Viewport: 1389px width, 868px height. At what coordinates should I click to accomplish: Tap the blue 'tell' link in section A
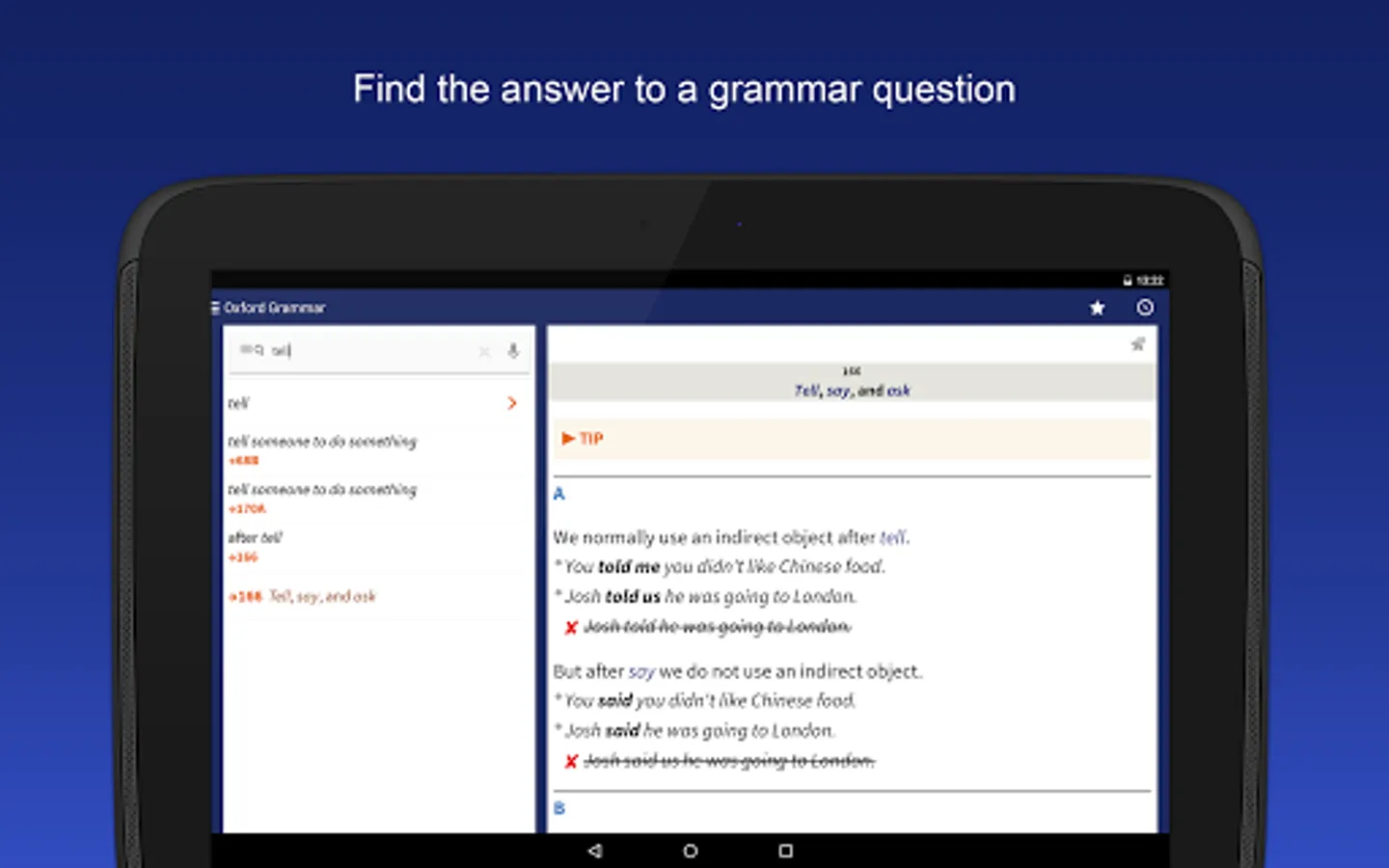[x=893, y=537]
